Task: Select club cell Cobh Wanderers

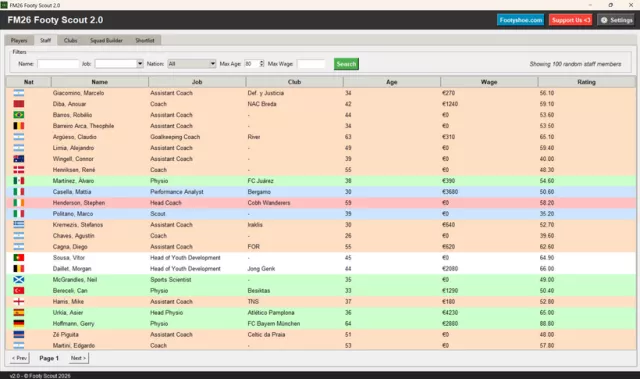Action: tap(269, 203)
